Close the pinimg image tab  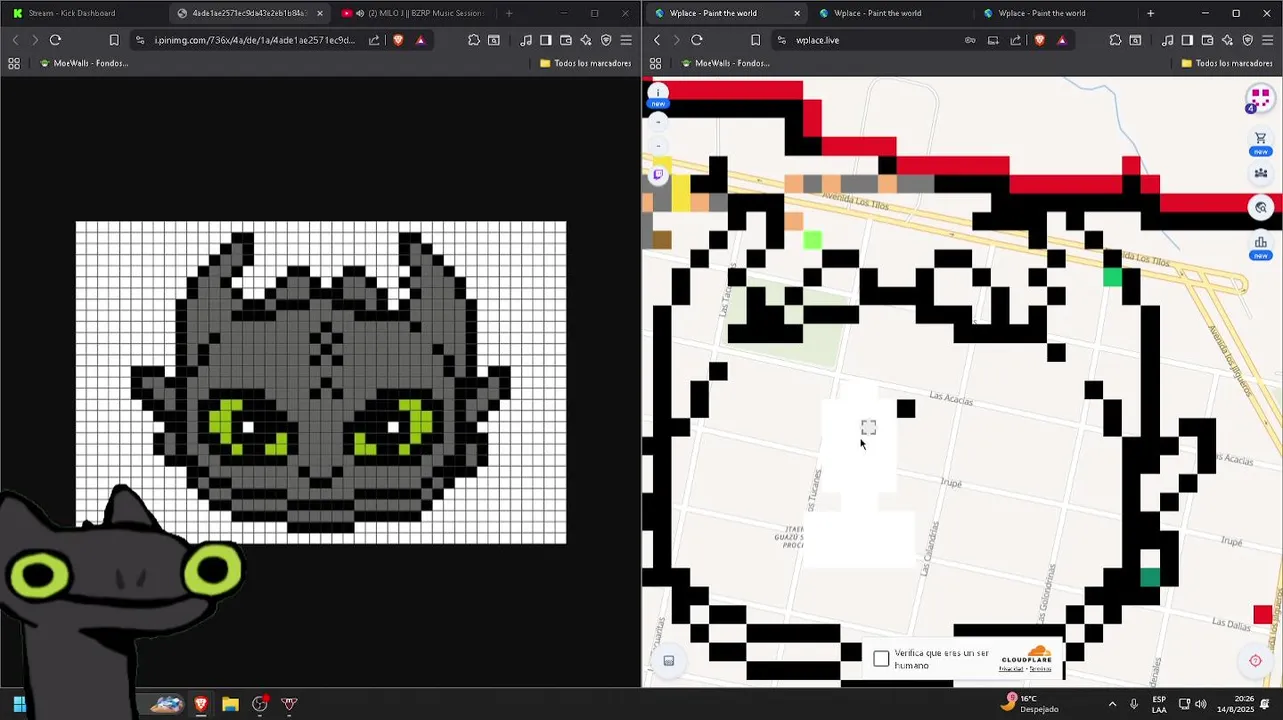pyautogui.click(x=320, y=13)
